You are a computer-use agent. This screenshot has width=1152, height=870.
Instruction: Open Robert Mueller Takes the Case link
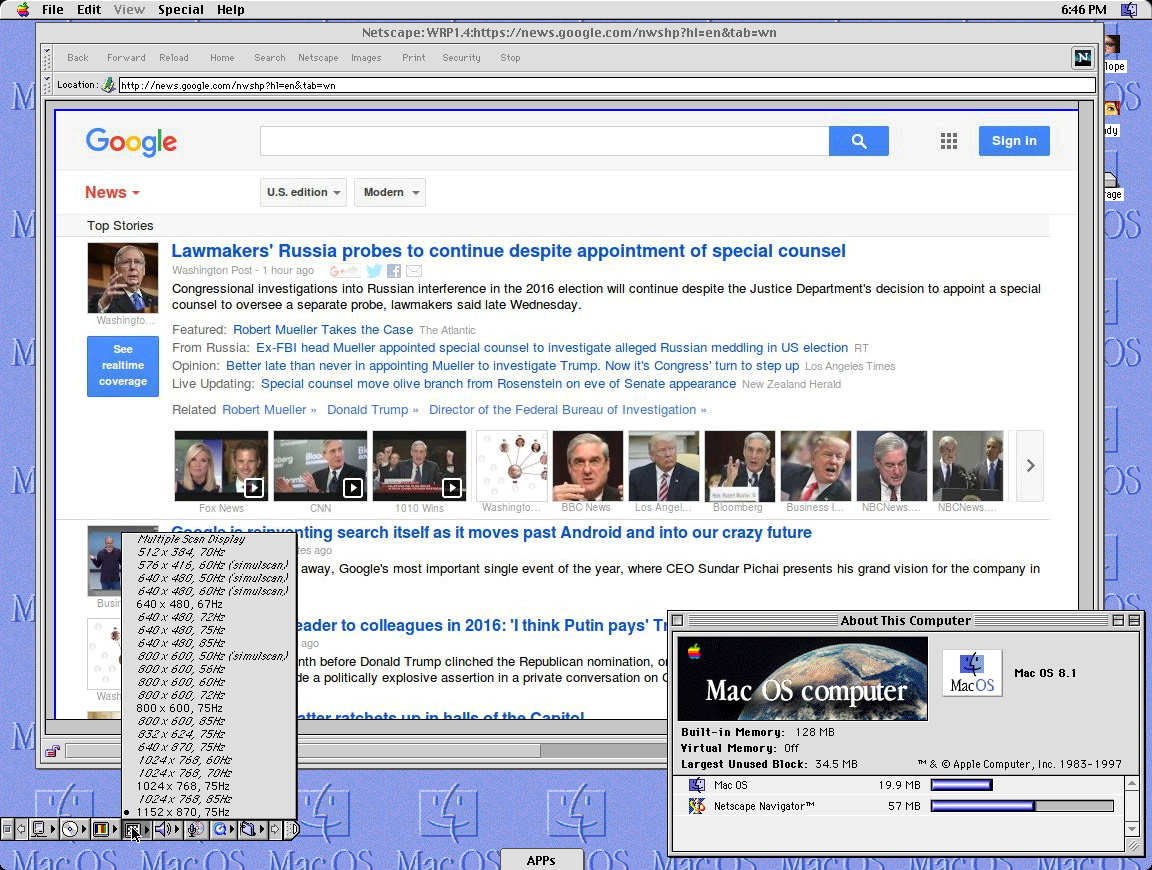coord(323,330)
